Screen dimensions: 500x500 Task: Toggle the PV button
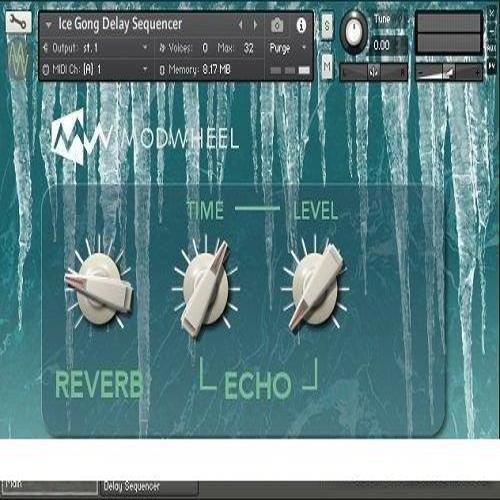tap(492, 66)
